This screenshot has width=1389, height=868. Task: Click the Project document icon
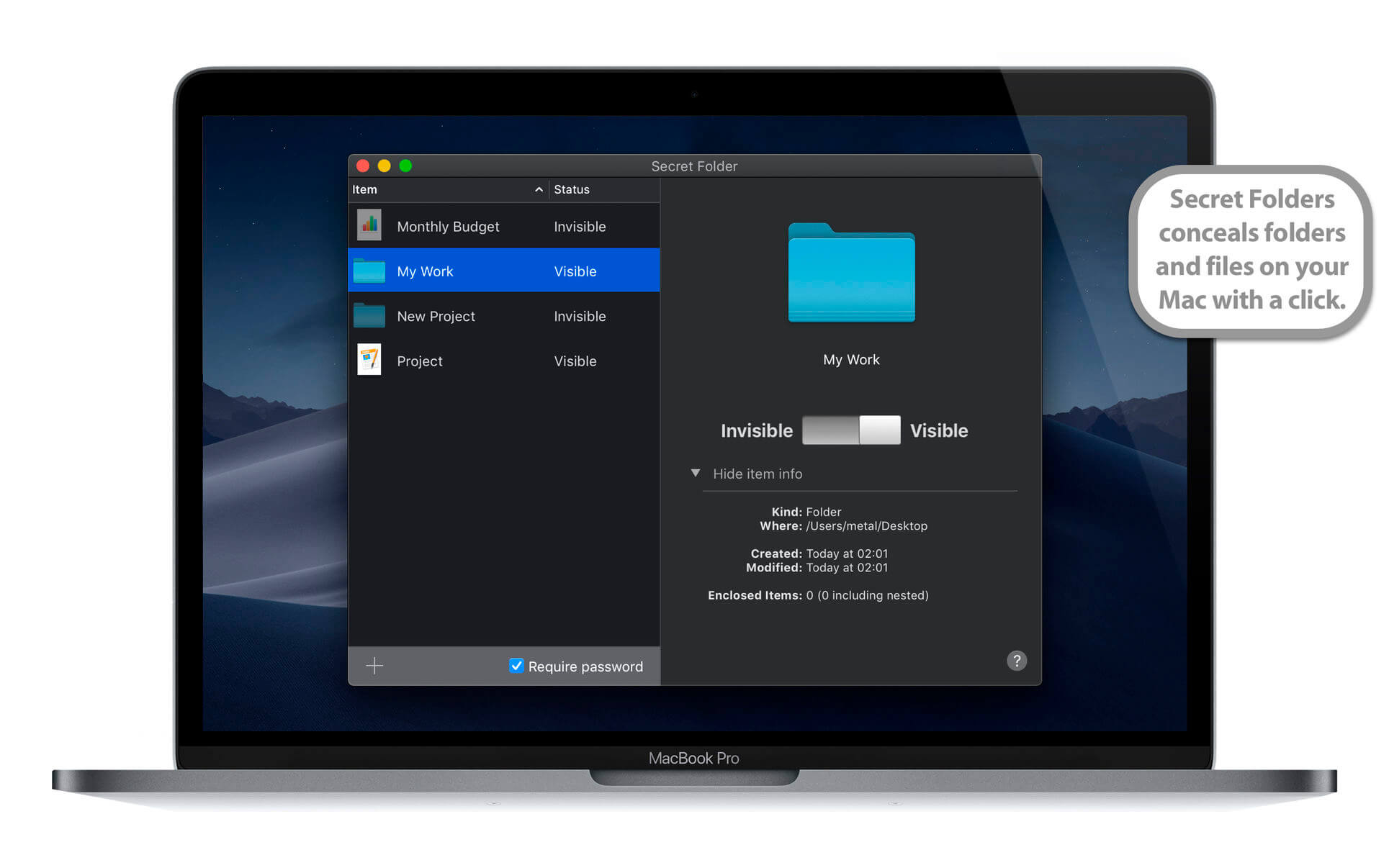point(369,360)
